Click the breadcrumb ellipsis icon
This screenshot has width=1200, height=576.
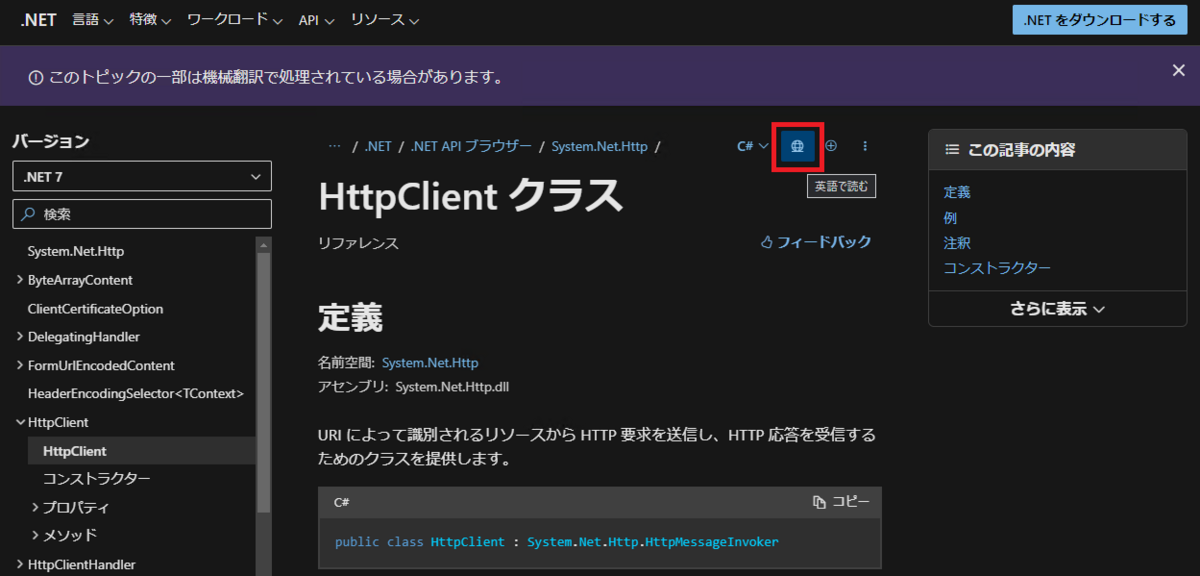[x=335, y=146]
